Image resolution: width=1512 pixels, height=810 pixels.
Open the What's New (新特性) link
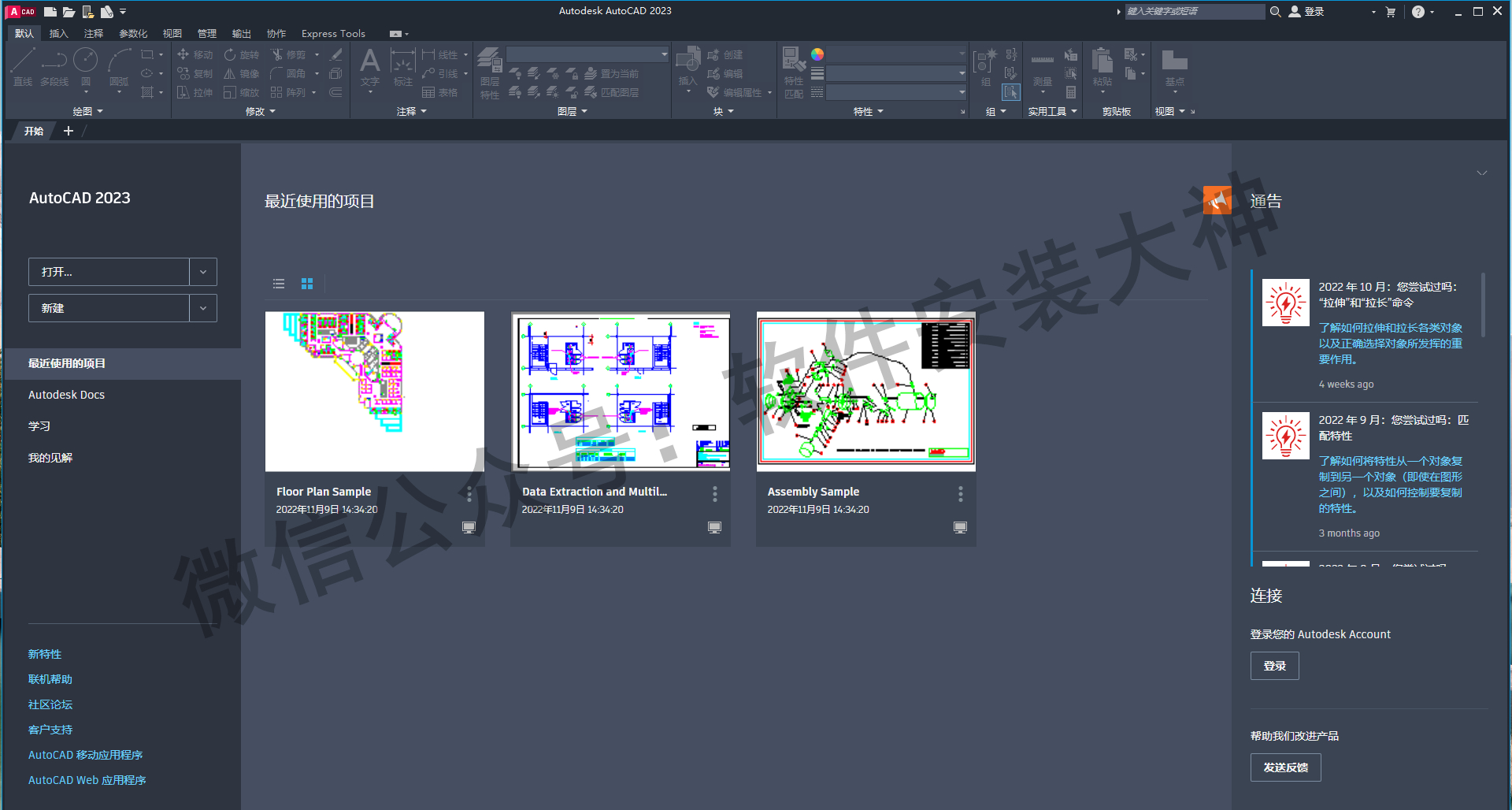45,654
